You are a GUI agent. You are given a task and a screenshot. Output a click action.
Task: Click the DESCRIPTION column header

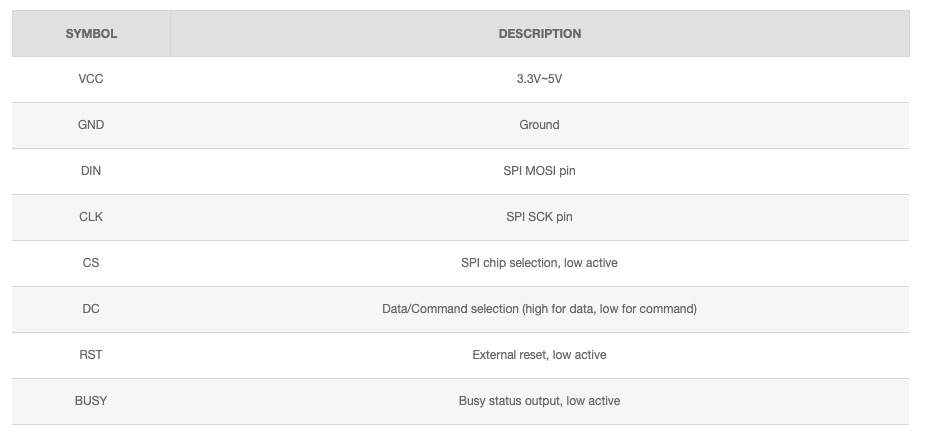click(539, 33)
